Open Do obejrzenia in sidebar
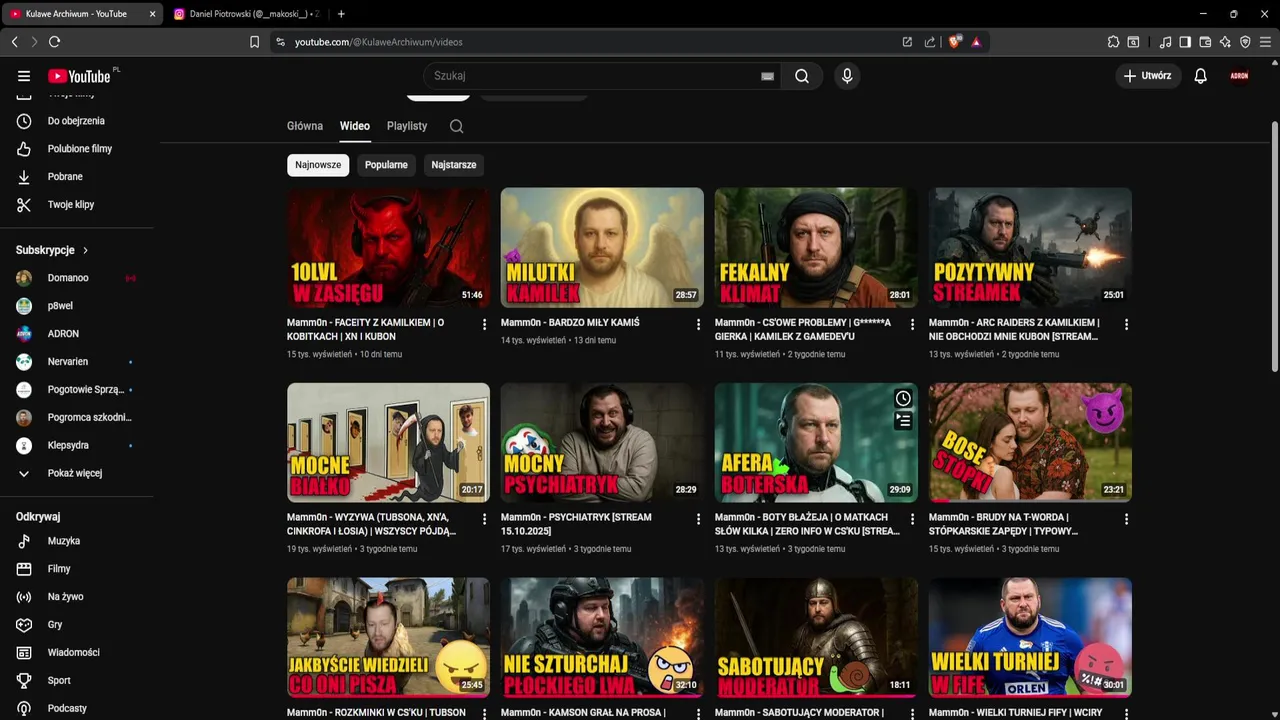This screenshot has width=1280, height=720. tap(76, 121)
